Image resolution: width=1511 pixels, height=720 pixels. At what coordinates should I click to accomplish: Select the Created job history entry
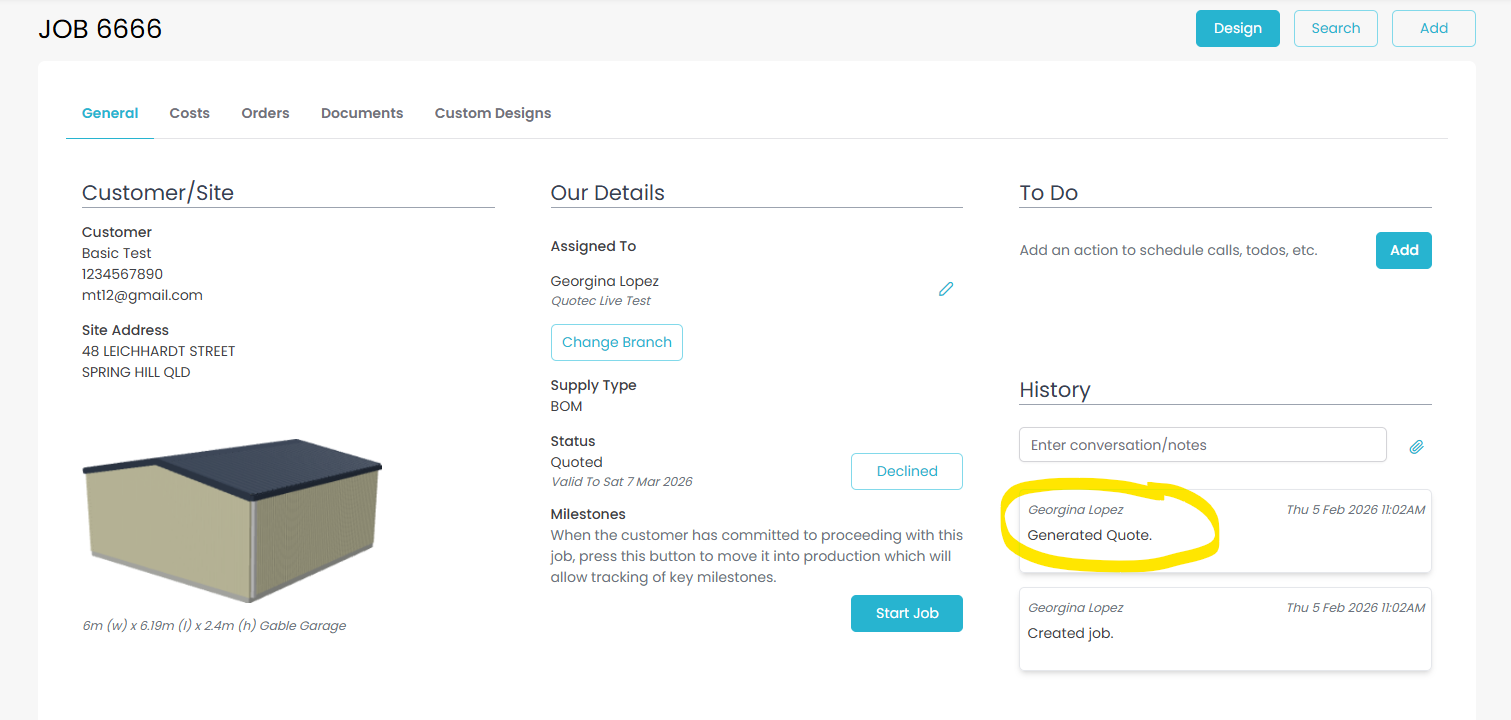(x=1225, y=628)
